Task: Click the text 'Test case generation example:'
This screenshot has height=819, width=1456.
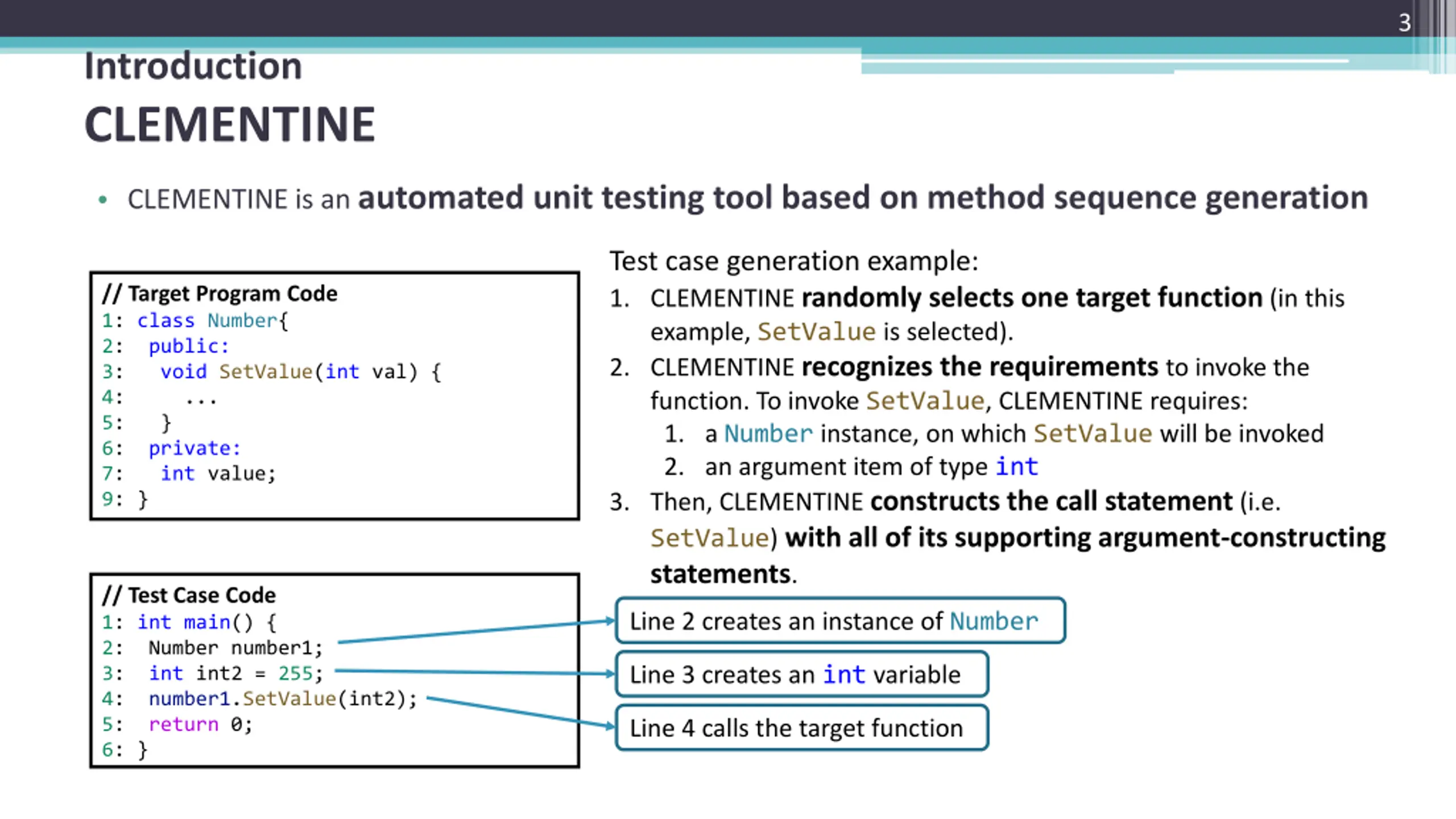Action: tap(794, 262)
